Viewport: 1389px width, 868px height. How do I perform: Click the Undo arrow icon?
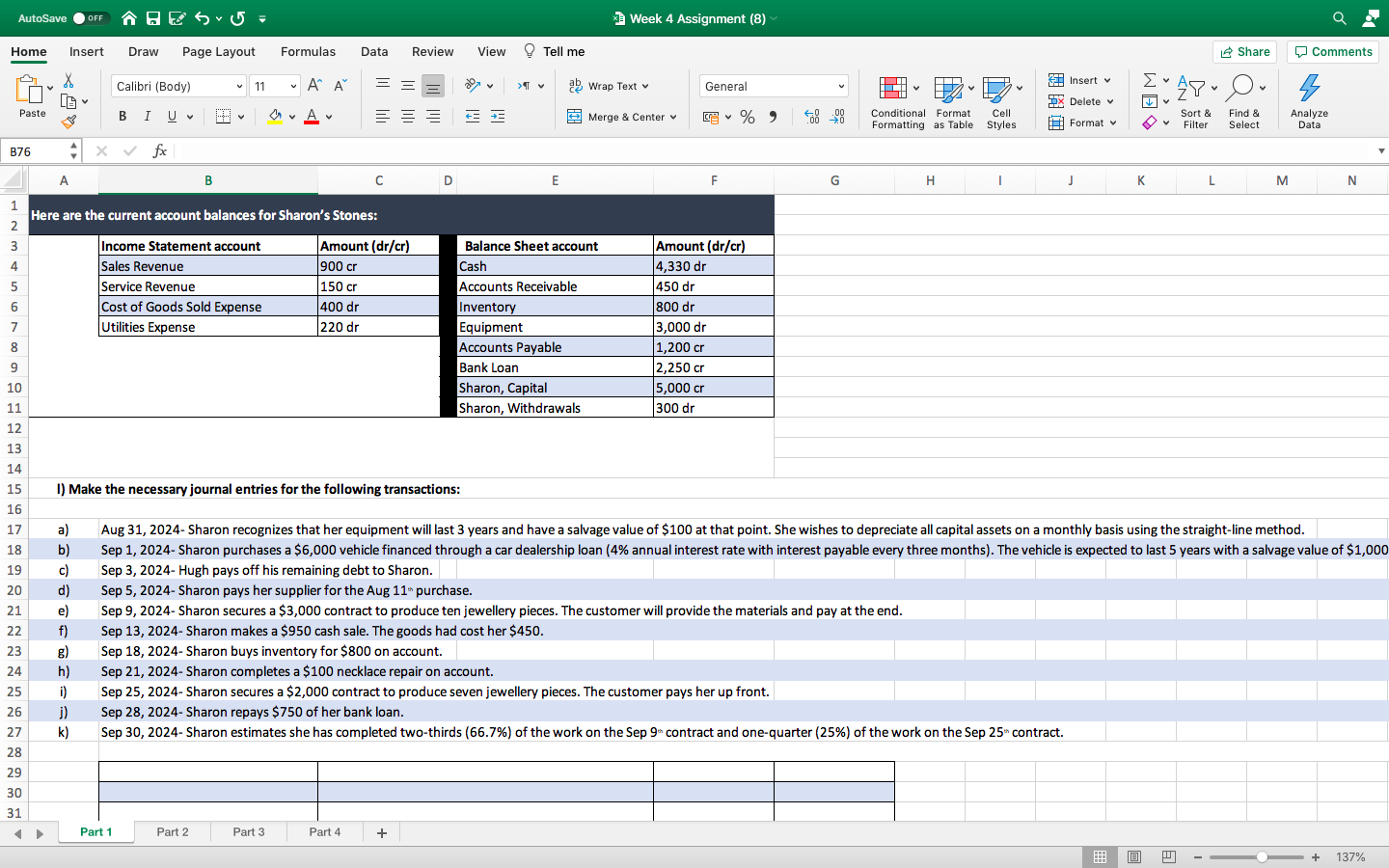[x=202, y=18]
